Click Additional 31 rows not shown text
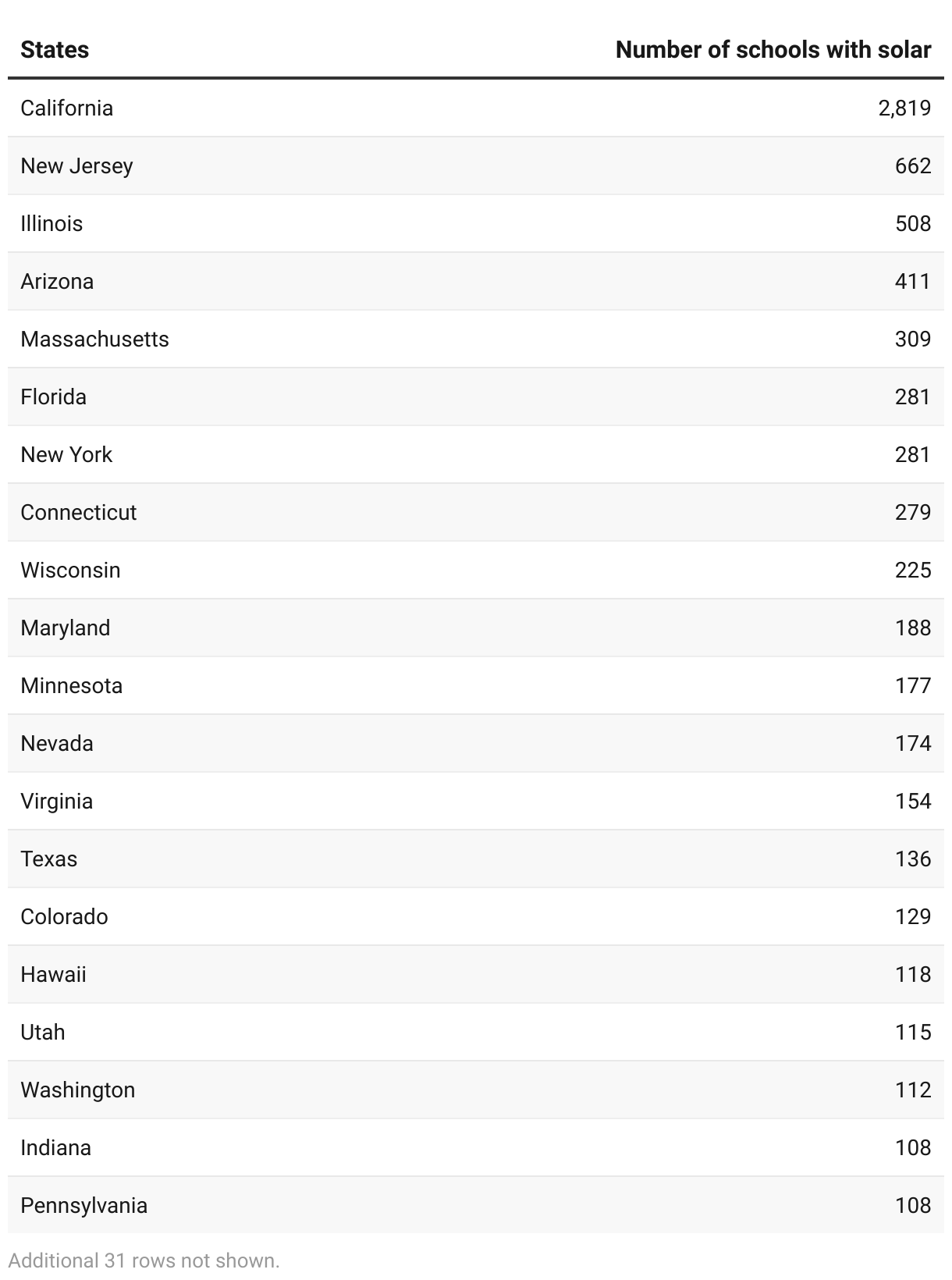952x1280 pixels. tap(144, 1260)
